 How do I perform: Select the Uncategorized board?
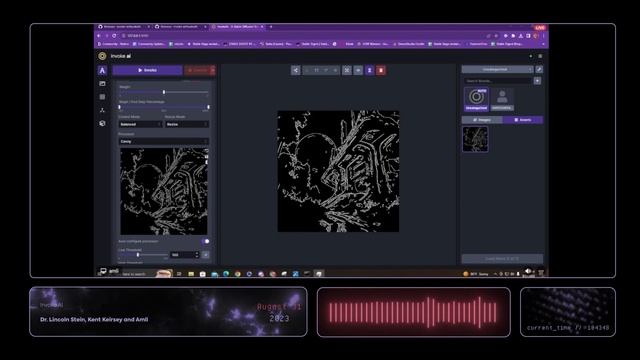pyautogui.click(x=476, y=99)
